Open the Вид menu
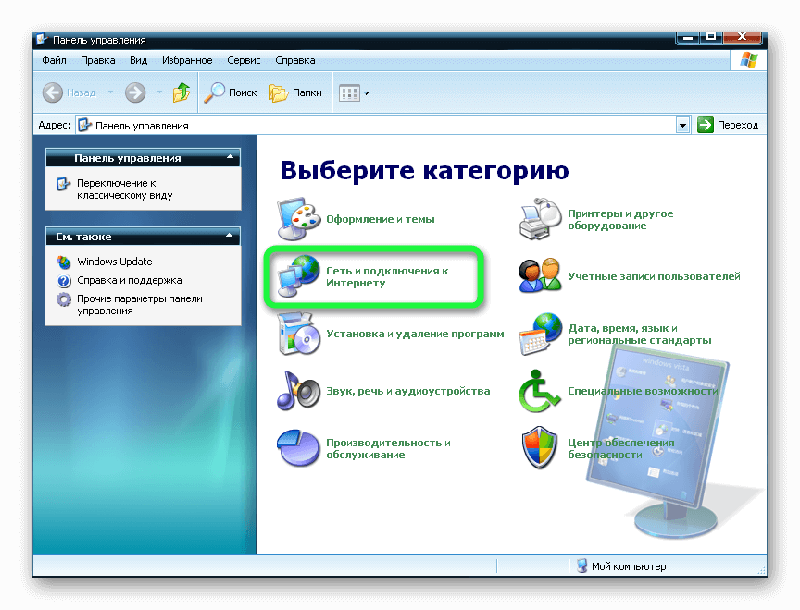 [x=138, y=60]
